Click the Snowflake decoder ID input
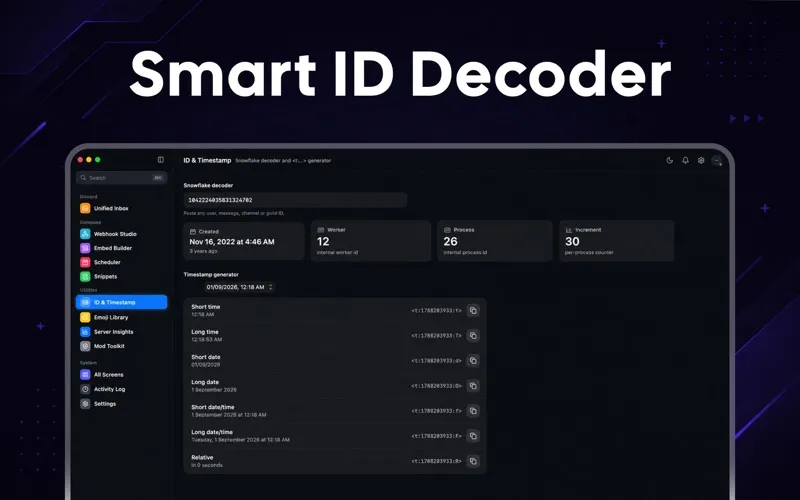800x500 pixels. (x=295, y=200)
